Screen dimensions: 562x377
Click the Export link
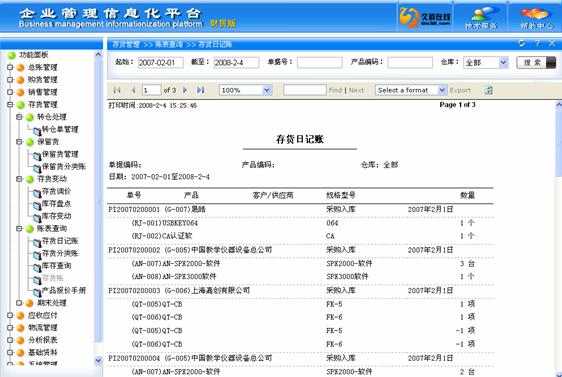pos(460,90)
